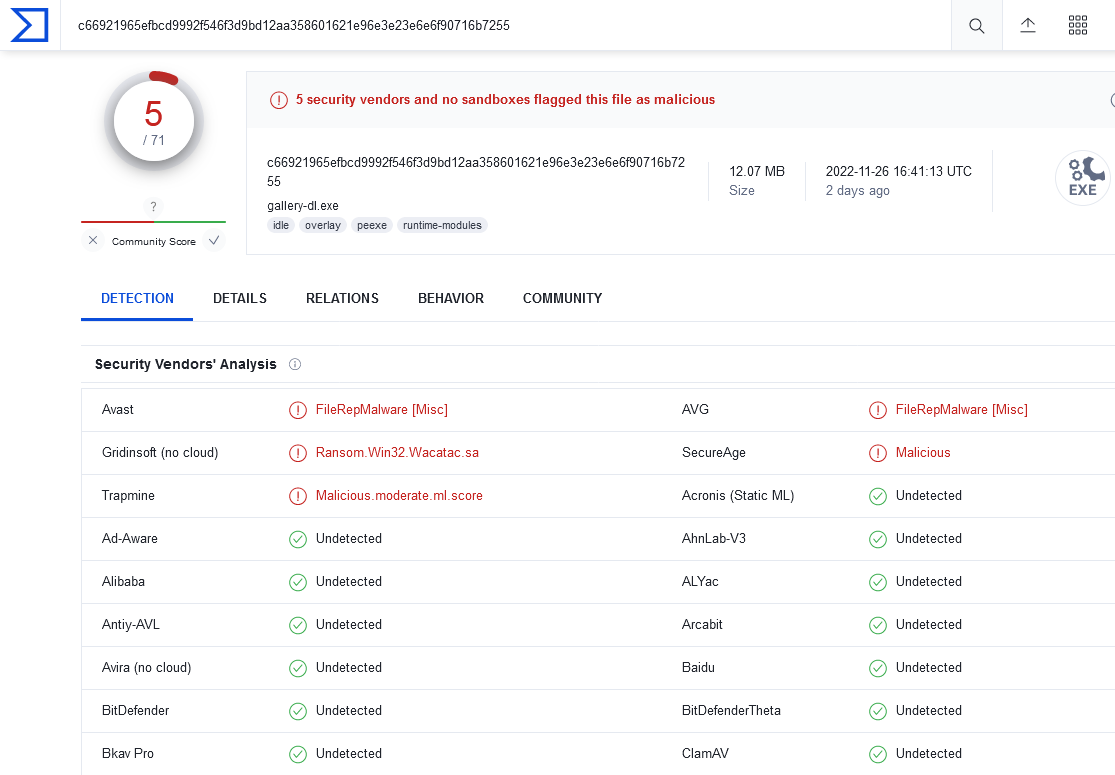Click the malicious warning icon in banner
1115x775 pixels.
(x=279, y=100)
